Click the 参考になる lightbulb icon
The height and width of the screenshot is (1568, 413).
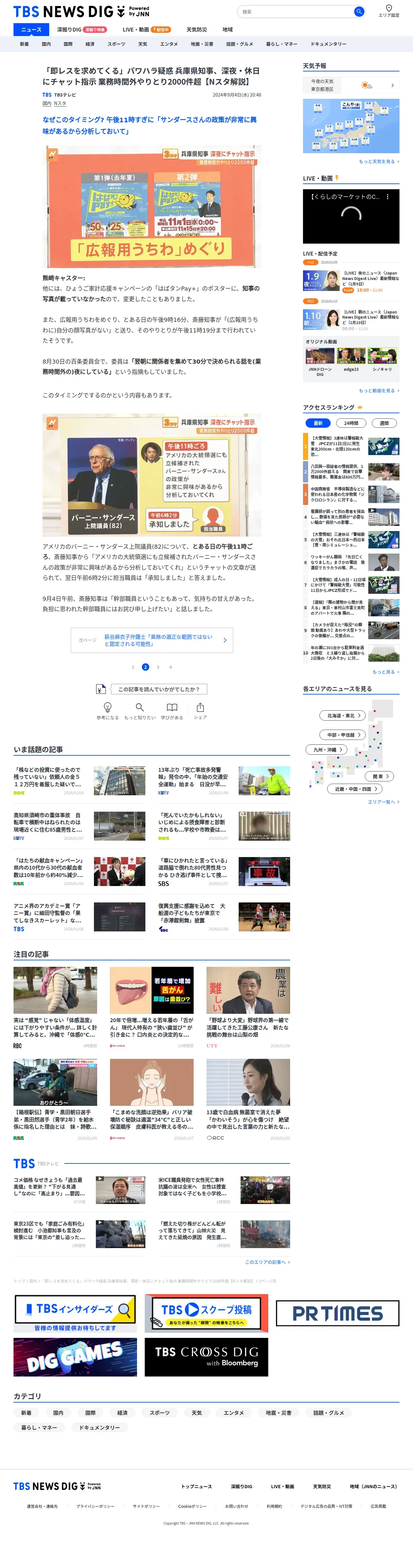click(108, 707)
